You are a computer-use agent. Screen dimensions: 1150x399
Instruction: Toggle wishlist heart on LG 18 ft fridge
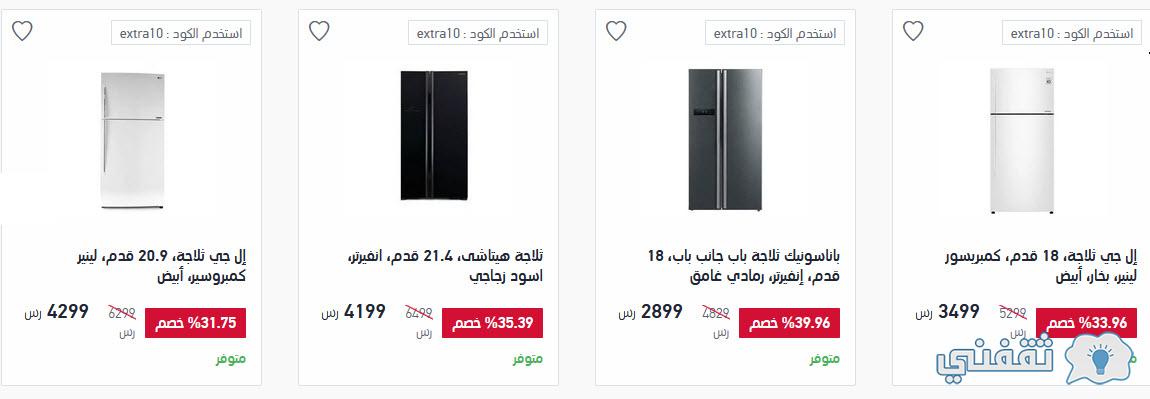point(913,31)
